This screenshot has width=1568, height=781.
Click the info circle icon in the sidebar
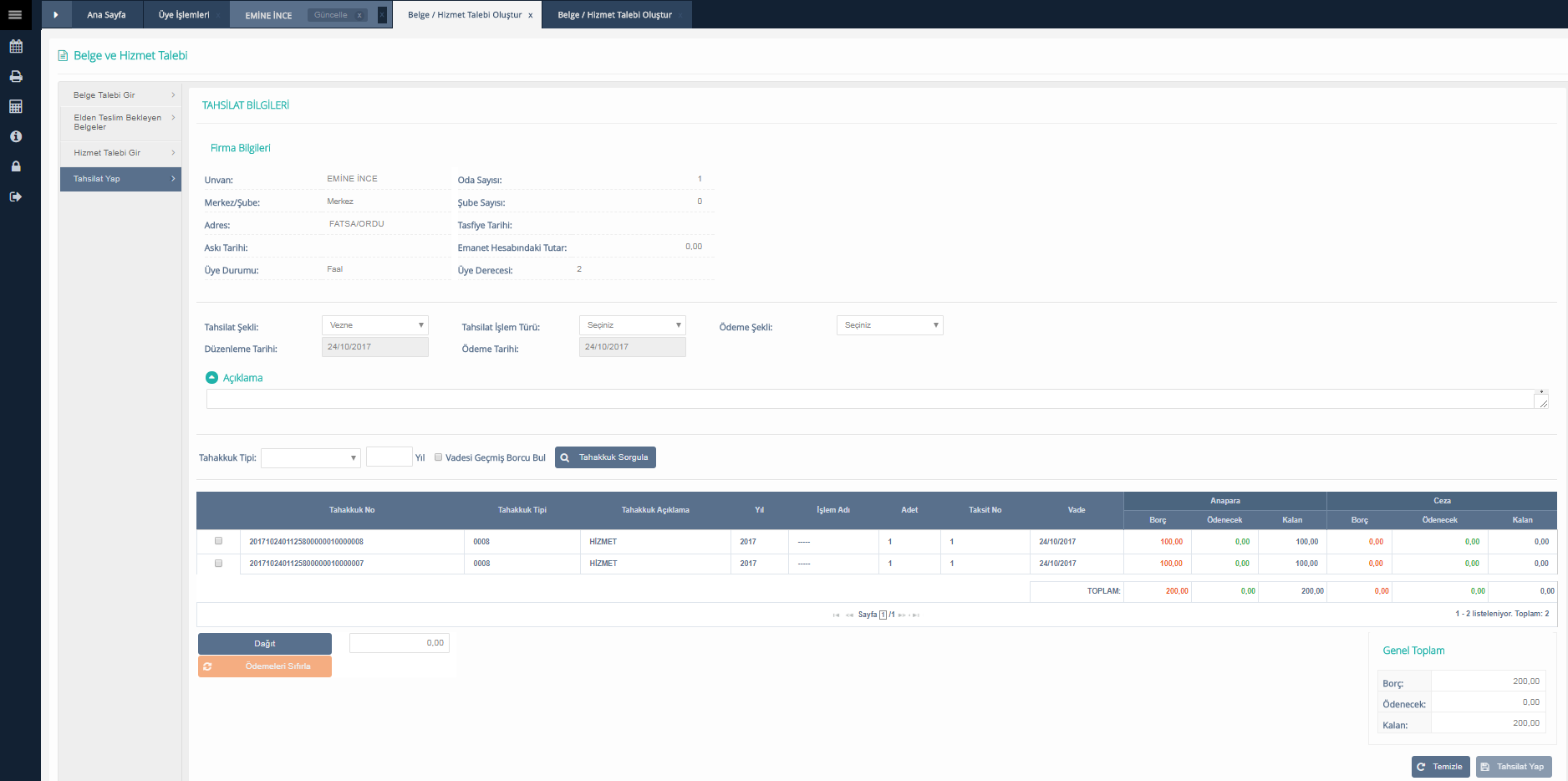16,136
